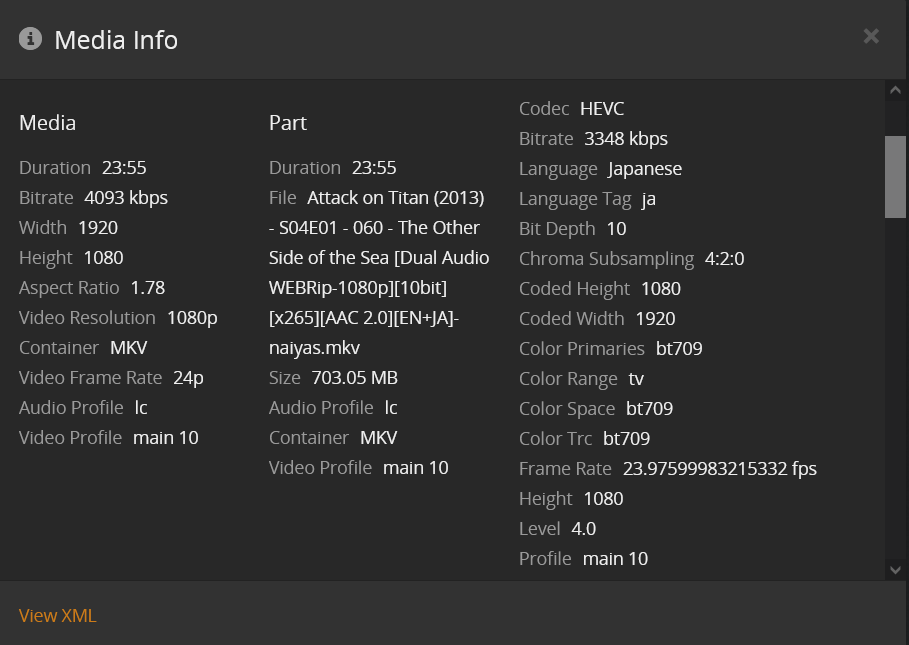Click the 4093 kbps media bitrate value
909x645 pixels.
(x=126, y=197)
